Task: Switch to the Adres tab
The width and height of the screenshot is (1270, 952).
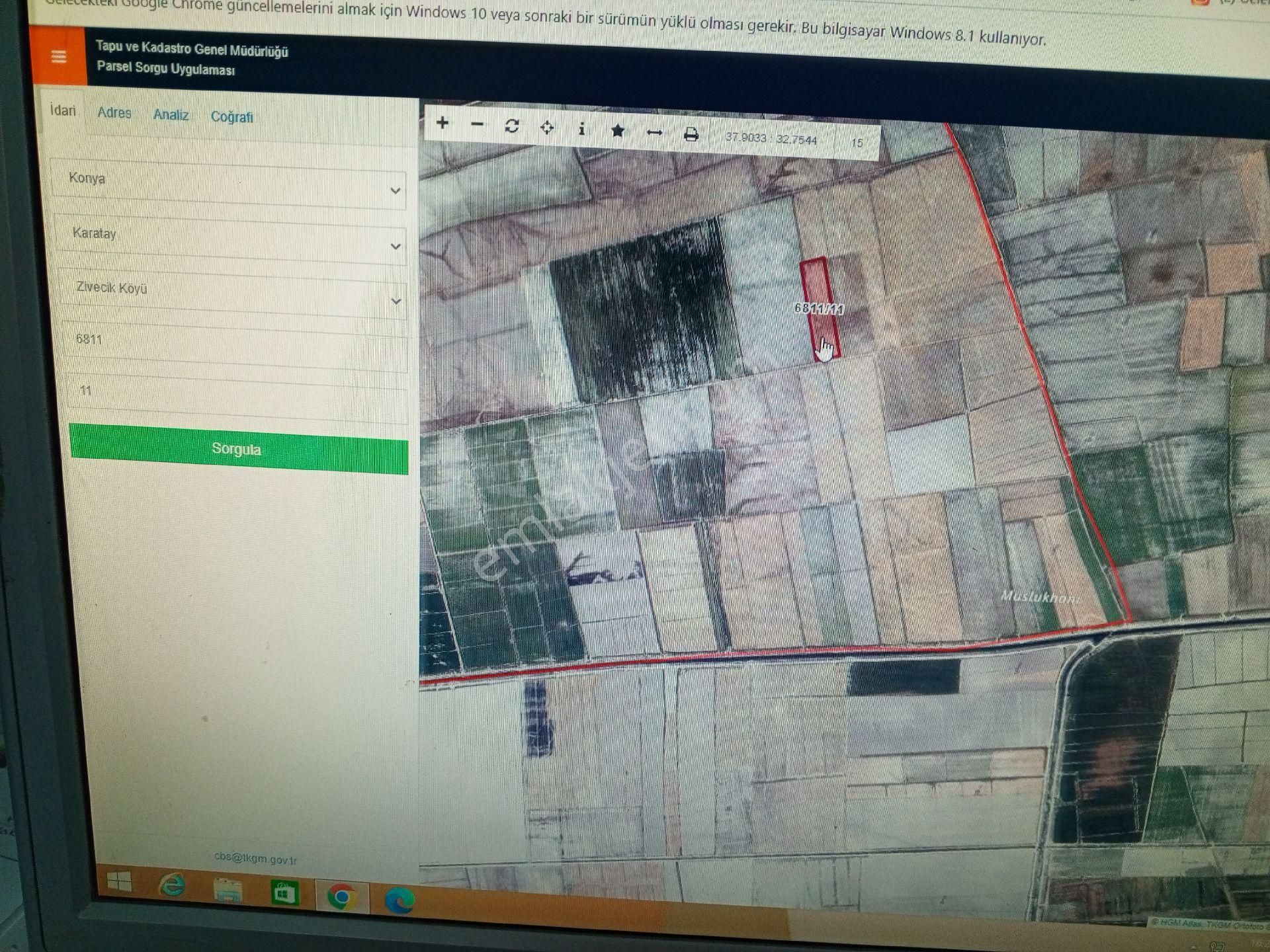Action: [114, 112]
